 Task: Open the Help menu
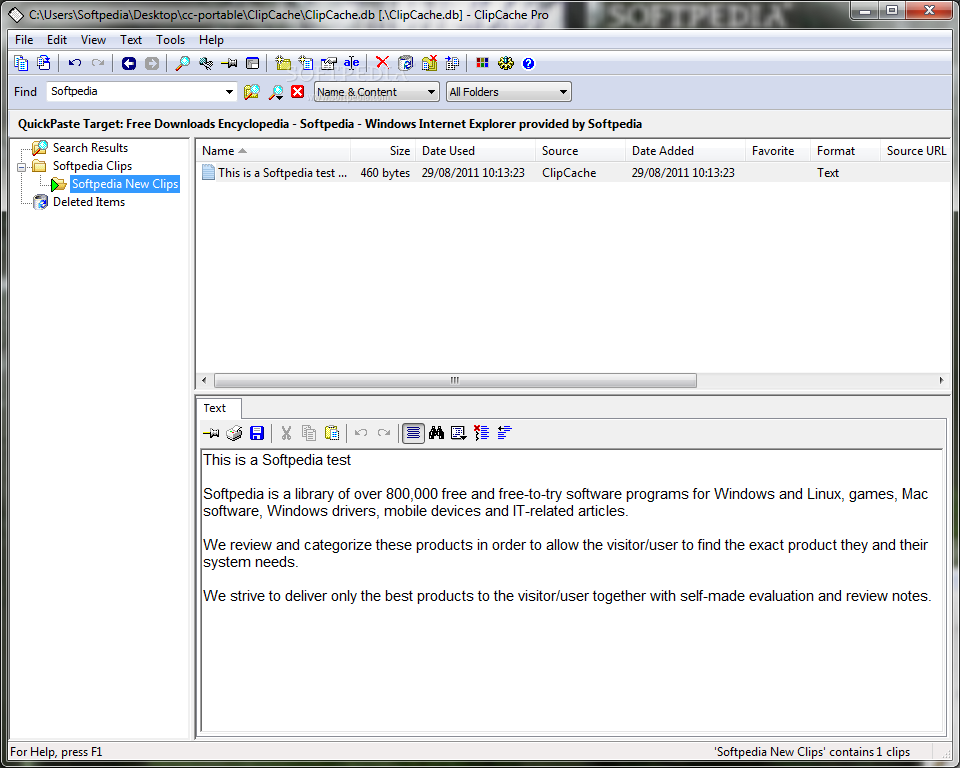pyautogui.click(x=211, y=40)
